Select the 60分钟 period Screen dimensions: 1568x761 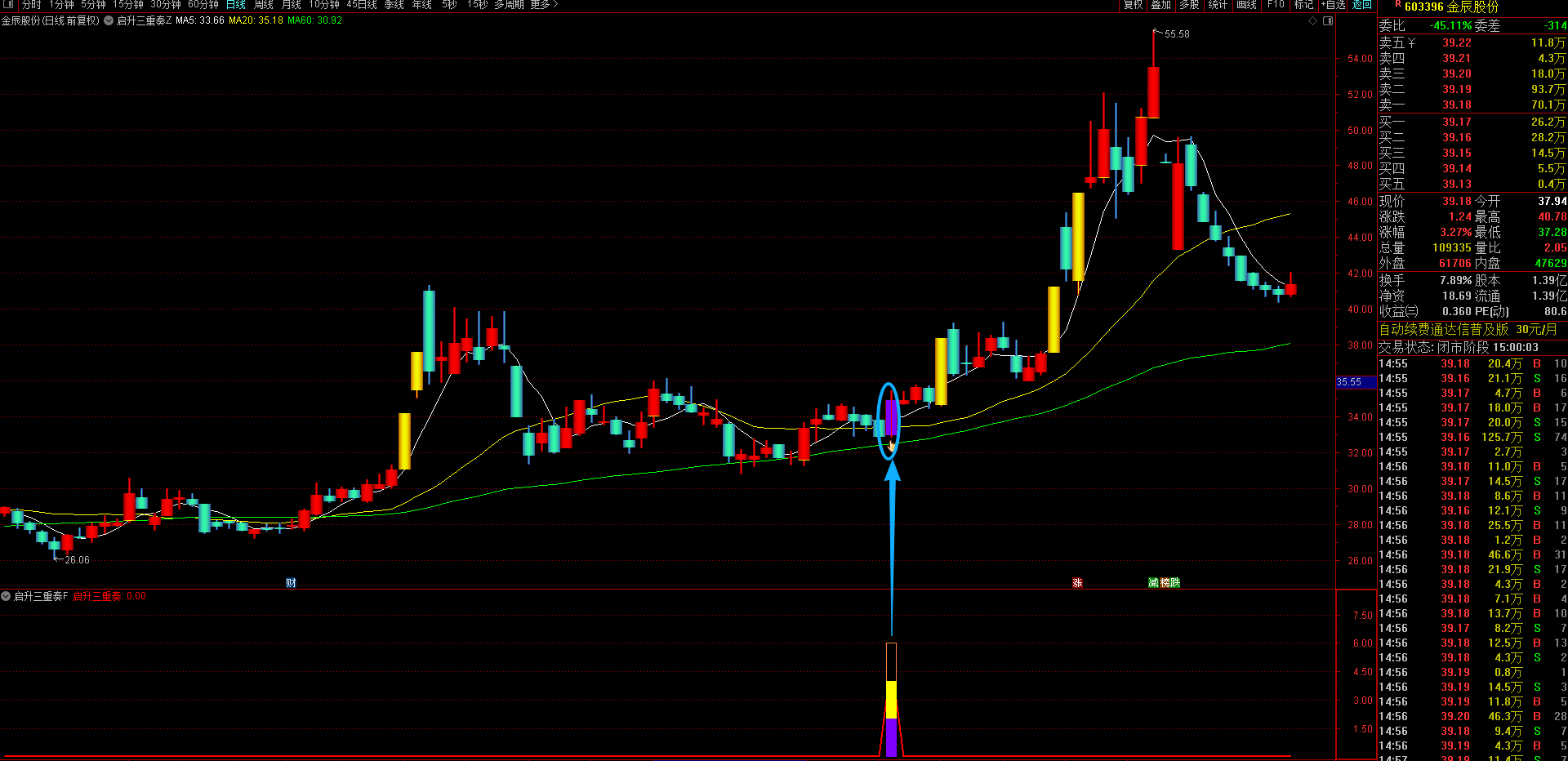pos(203,5)
